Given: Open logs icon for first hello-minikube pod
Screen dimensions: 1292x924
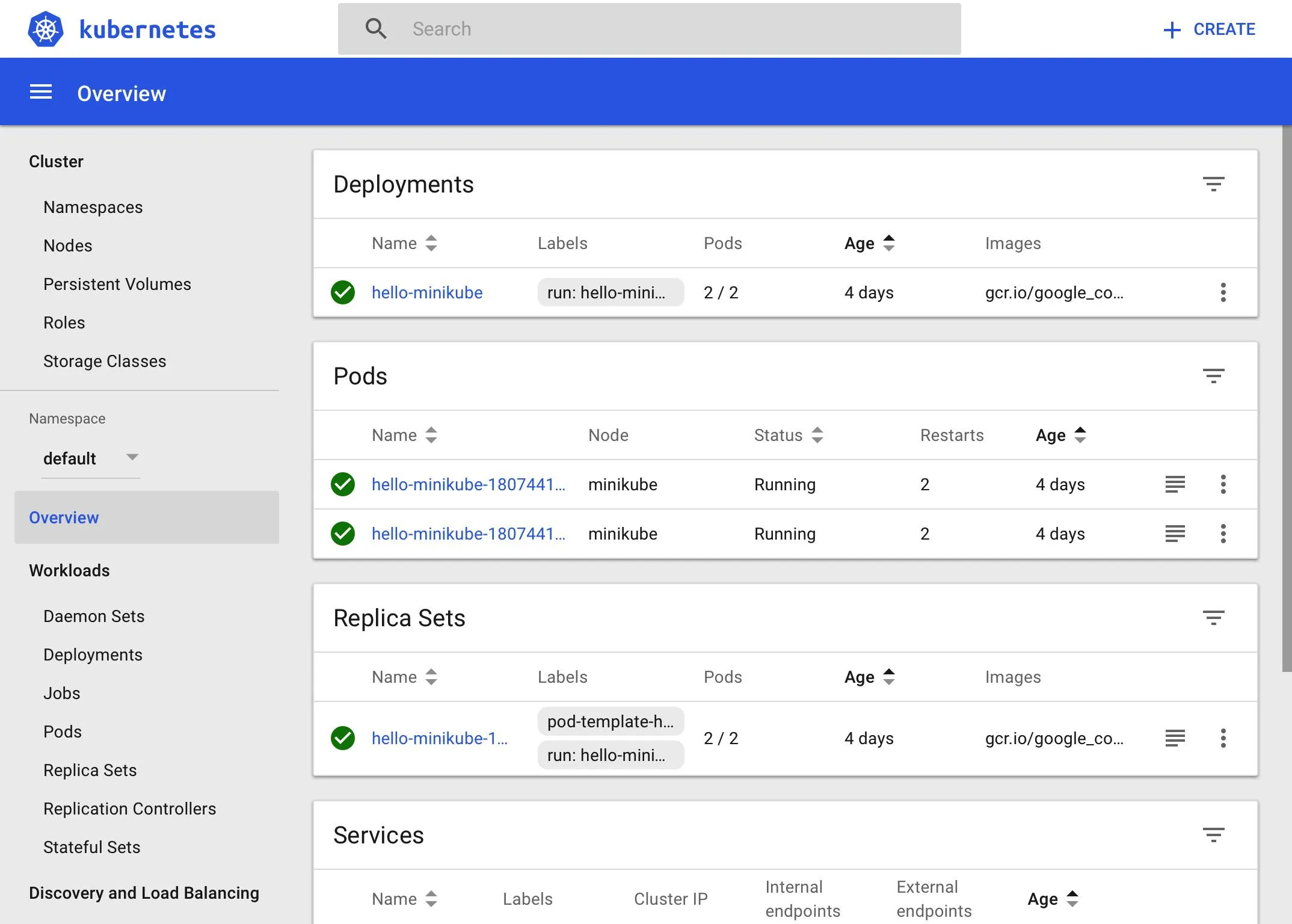Looking at the screenshot, I should coord(1175,484).
